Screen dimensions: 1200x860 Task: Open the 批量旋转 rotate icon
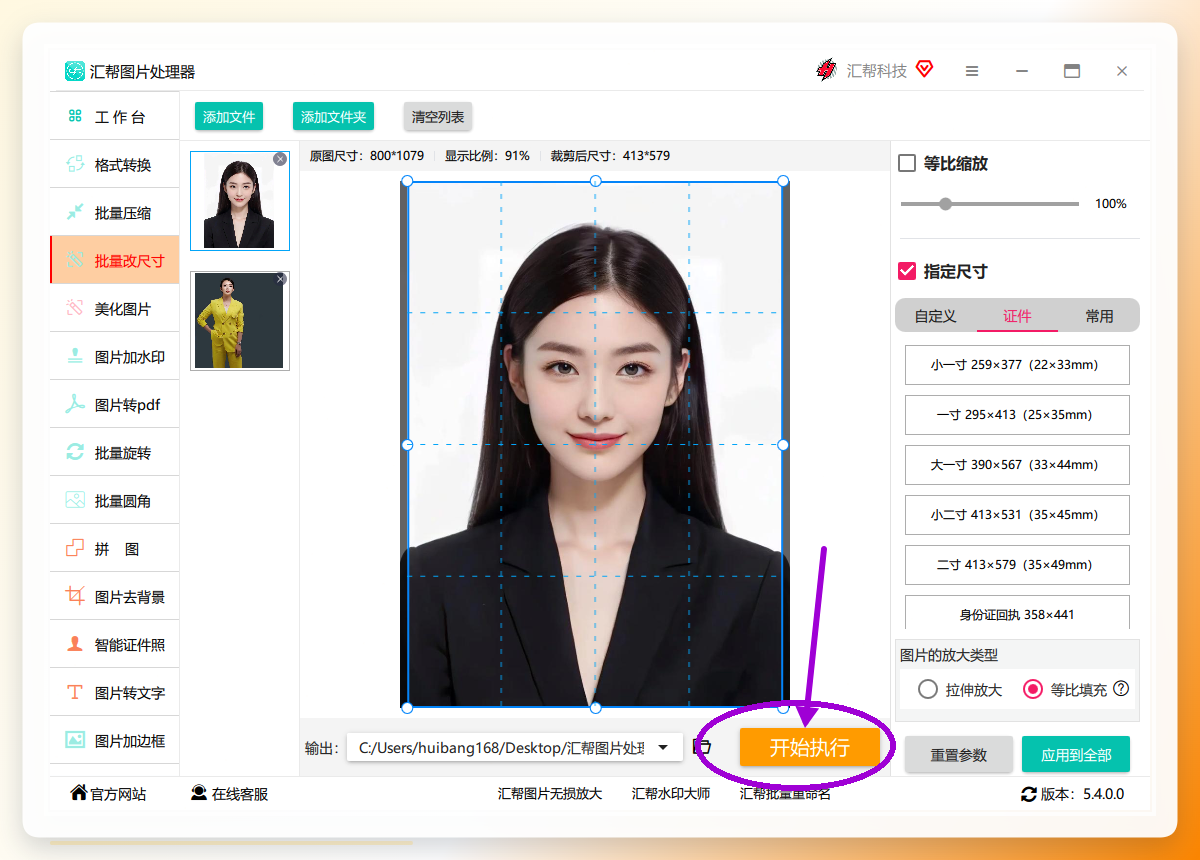75,452
